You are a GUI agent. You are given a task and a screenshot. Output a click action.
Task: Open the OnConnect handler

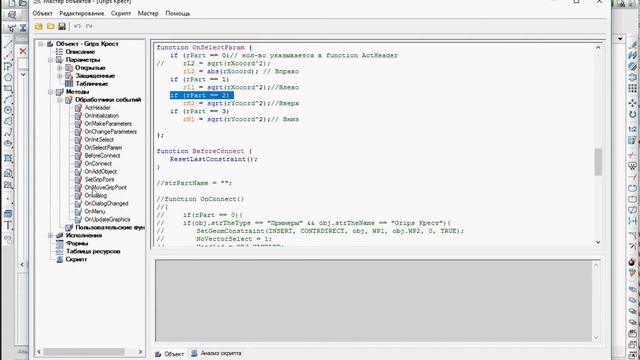[98, 163]
